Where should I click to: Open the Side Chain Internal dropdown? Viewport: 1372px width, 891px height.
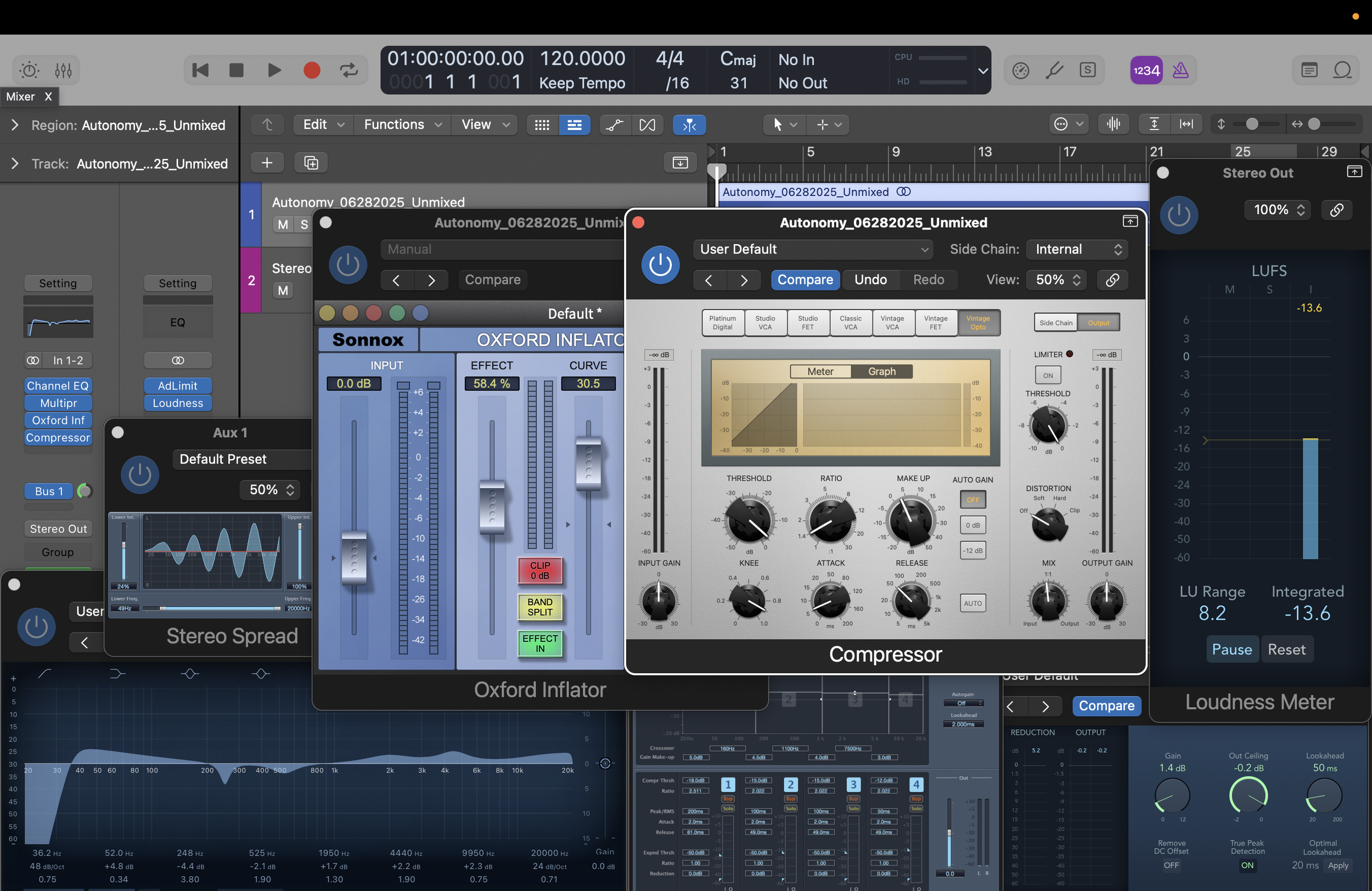coord(1077,249)
